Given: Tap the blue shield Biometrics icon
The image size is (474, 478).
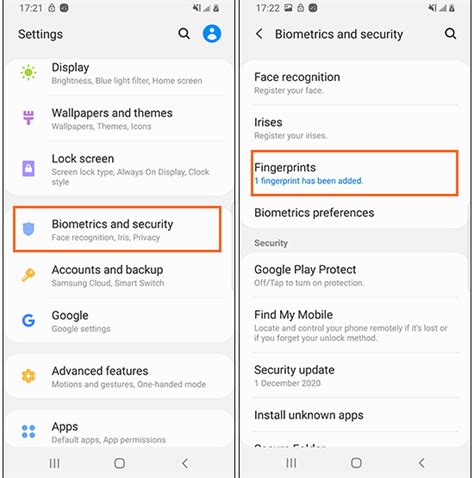Looking at the screenshot, I should tap(28, 229).
